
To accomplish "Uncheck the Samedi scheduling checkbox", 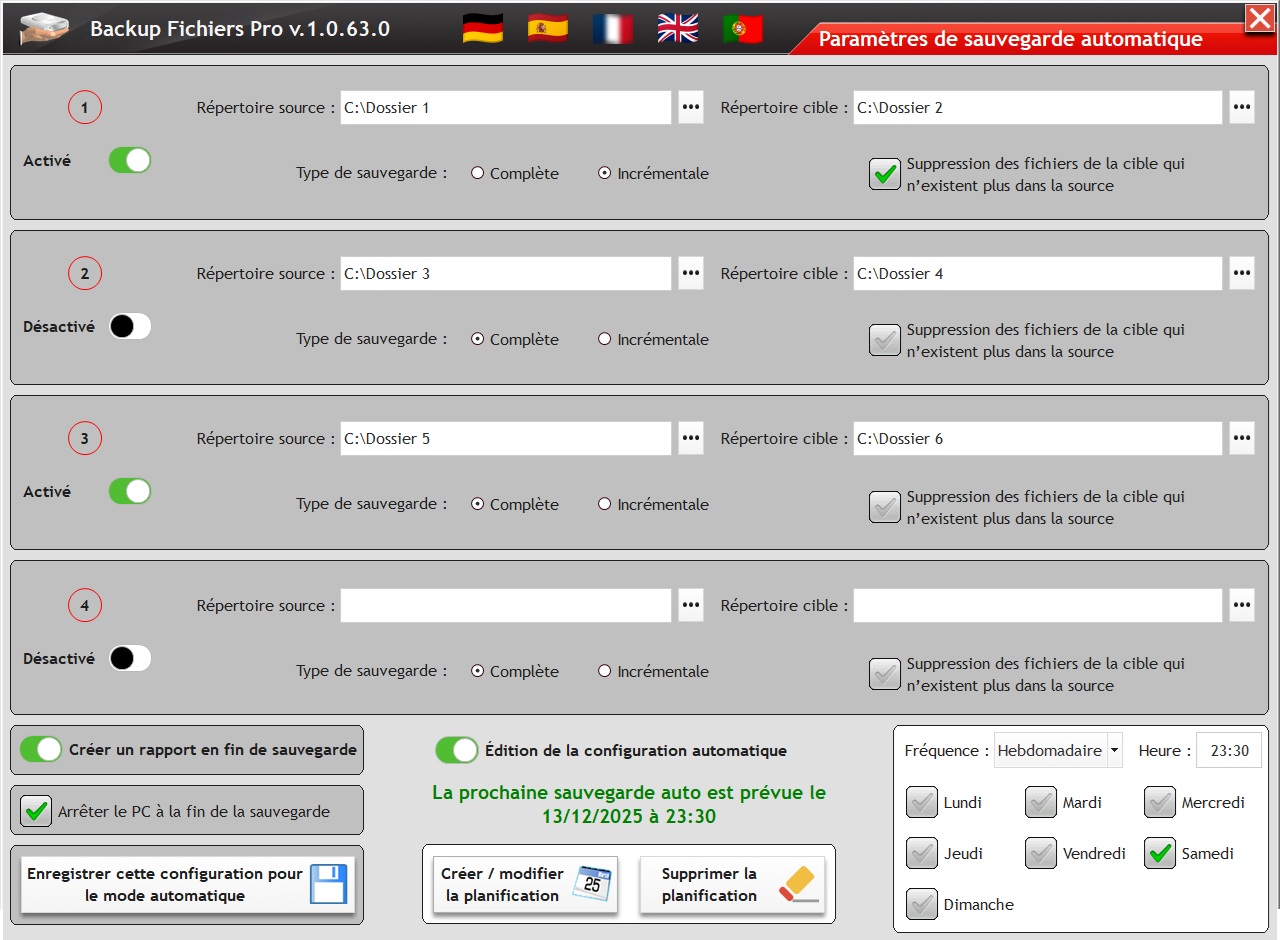I will (1159, 853).
